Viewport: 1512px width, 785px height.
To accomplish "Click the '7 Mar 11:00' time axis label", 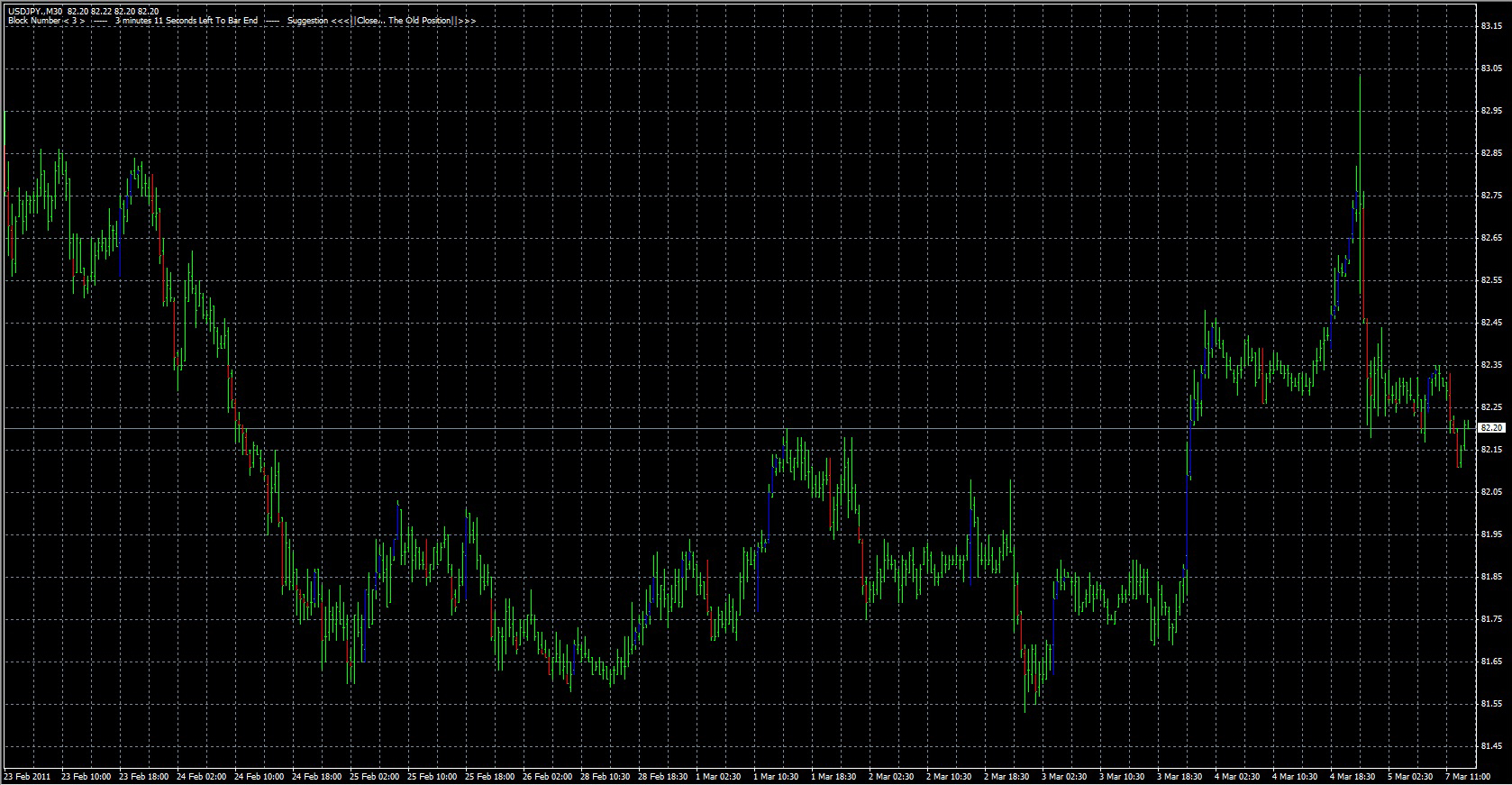I will tap(1469, 776).
